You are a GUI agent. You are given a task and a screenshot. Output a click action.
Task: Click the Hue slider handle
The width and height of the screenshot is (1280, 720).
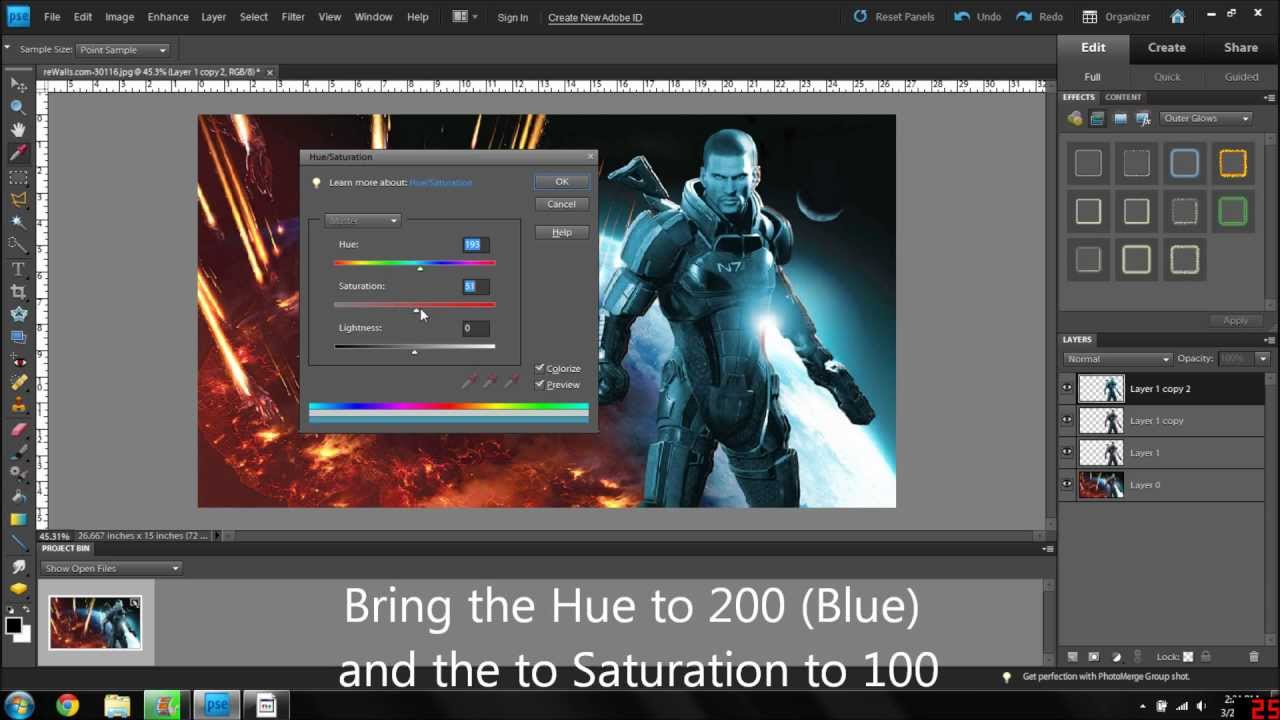(420, 268)
